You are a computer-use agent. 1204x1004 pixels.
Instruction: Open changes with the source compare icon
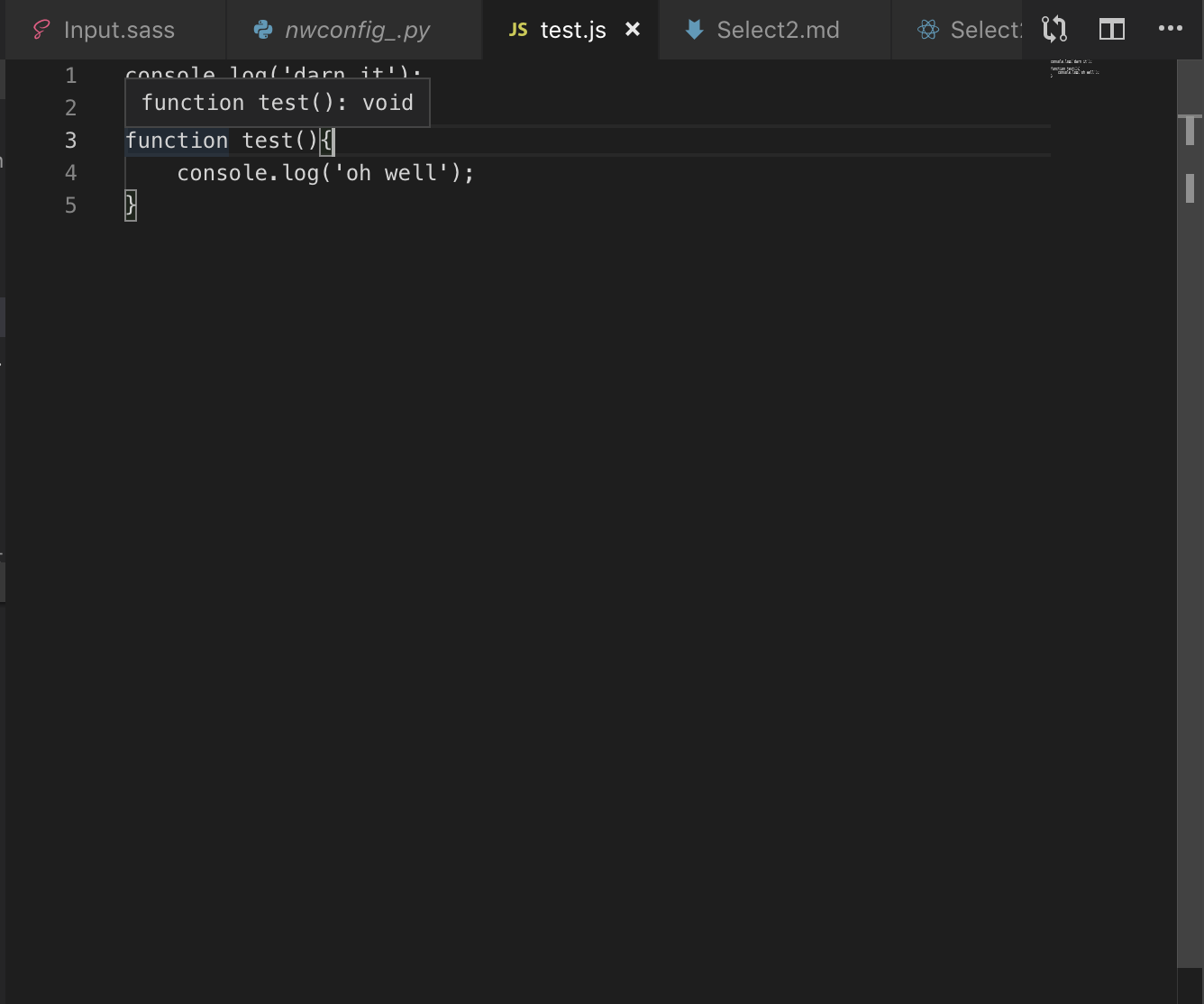click(1054, 30)
